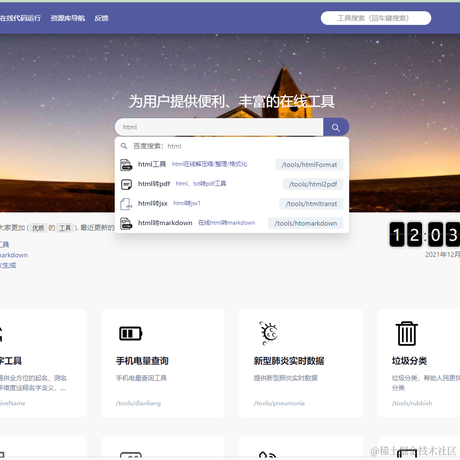The height and width of the screenshot is (460, 460).
Task: Select 百度搜索: html suggestion
Action: [232, 146]
